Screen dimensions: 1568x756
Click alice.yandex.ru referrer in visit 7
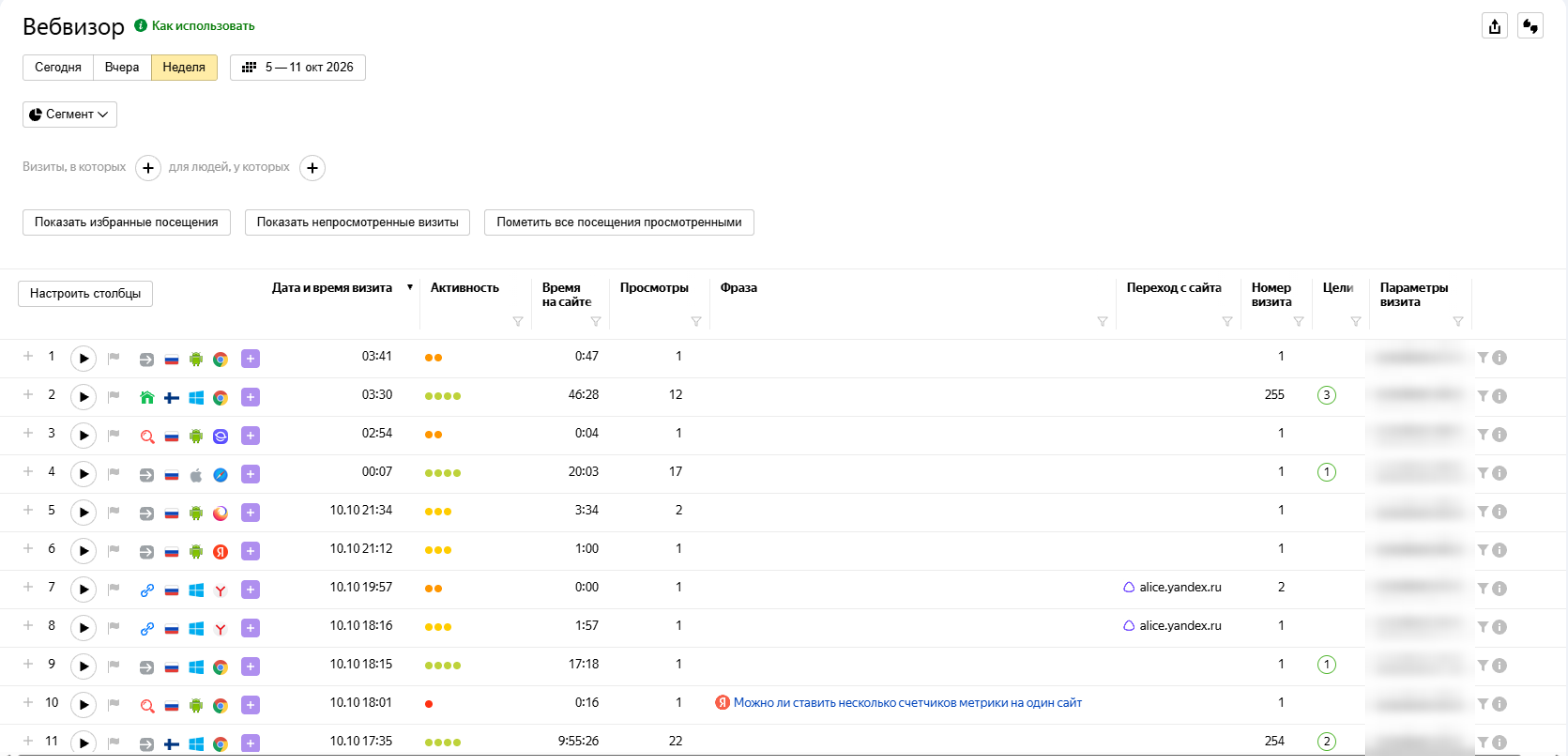point(1181,587)
